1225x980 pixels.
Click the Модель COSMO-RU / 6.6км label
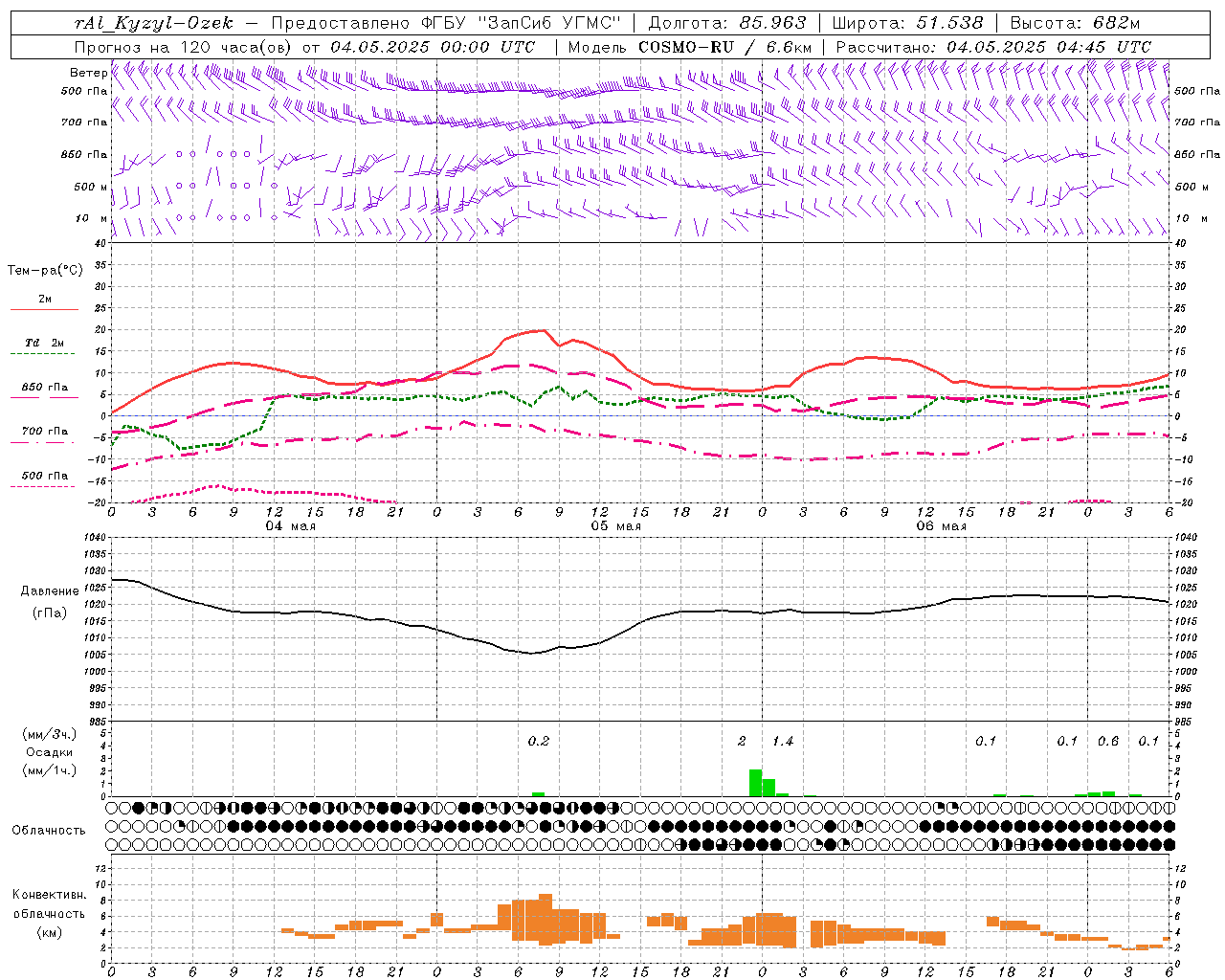click(x=690, y=47)
